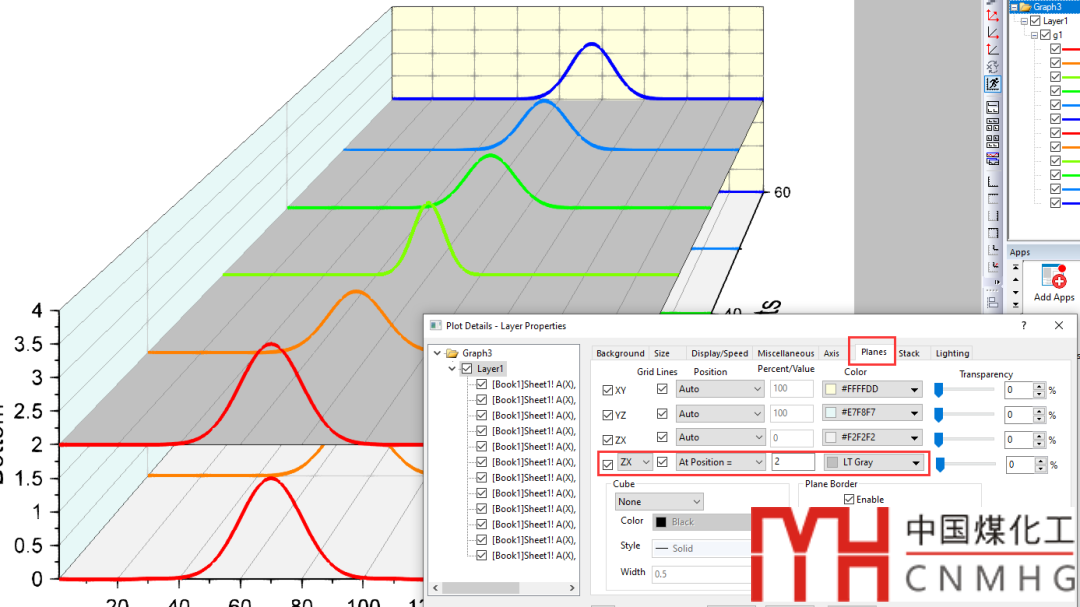Open the Miscellaneous tab
The image size is (1080, 607).
[x=785, y=353]
